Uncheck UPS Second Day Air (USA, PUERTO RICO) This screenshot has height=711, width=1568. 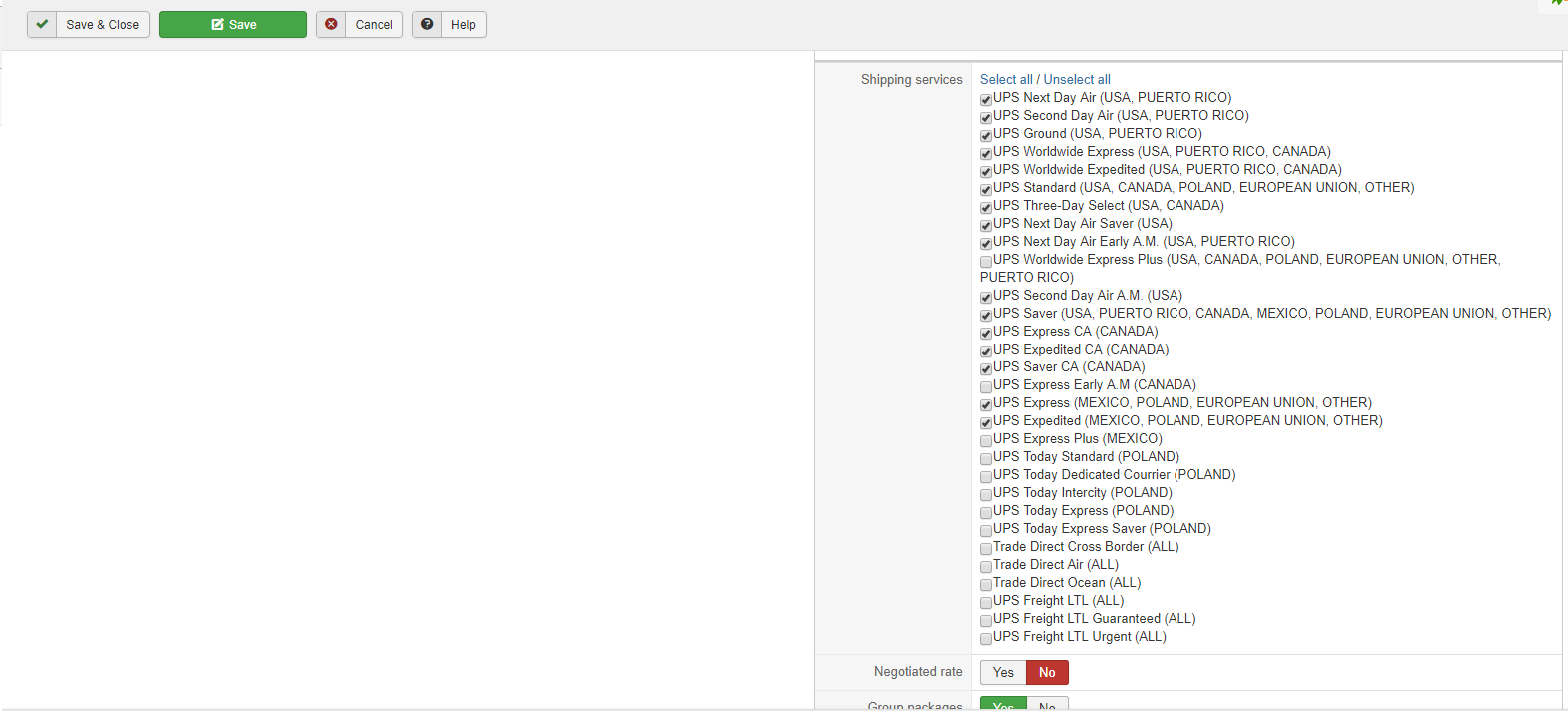986,117
